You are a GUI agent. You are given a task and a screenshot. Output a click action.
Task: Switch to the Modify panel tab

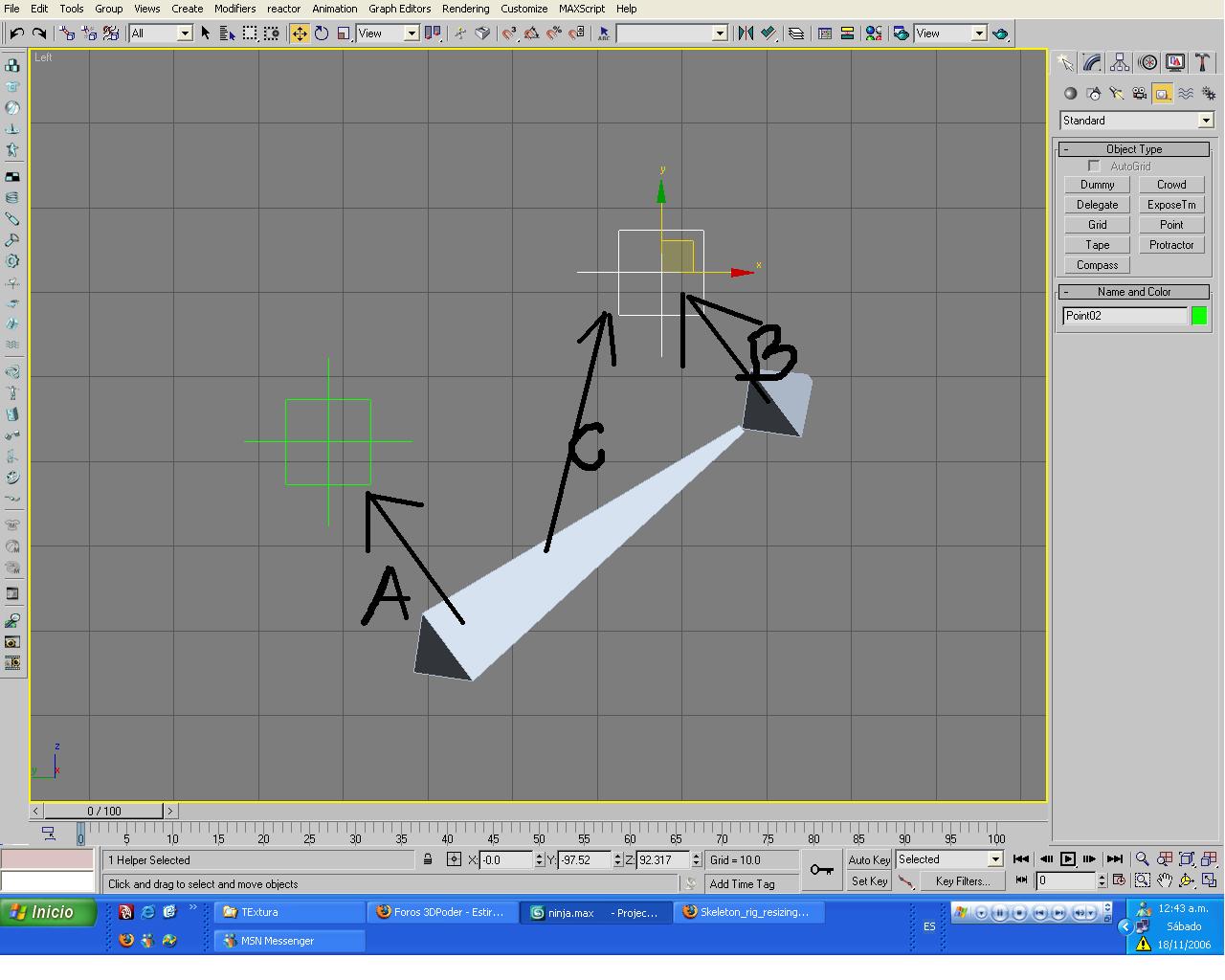(x=1092, y=63)
